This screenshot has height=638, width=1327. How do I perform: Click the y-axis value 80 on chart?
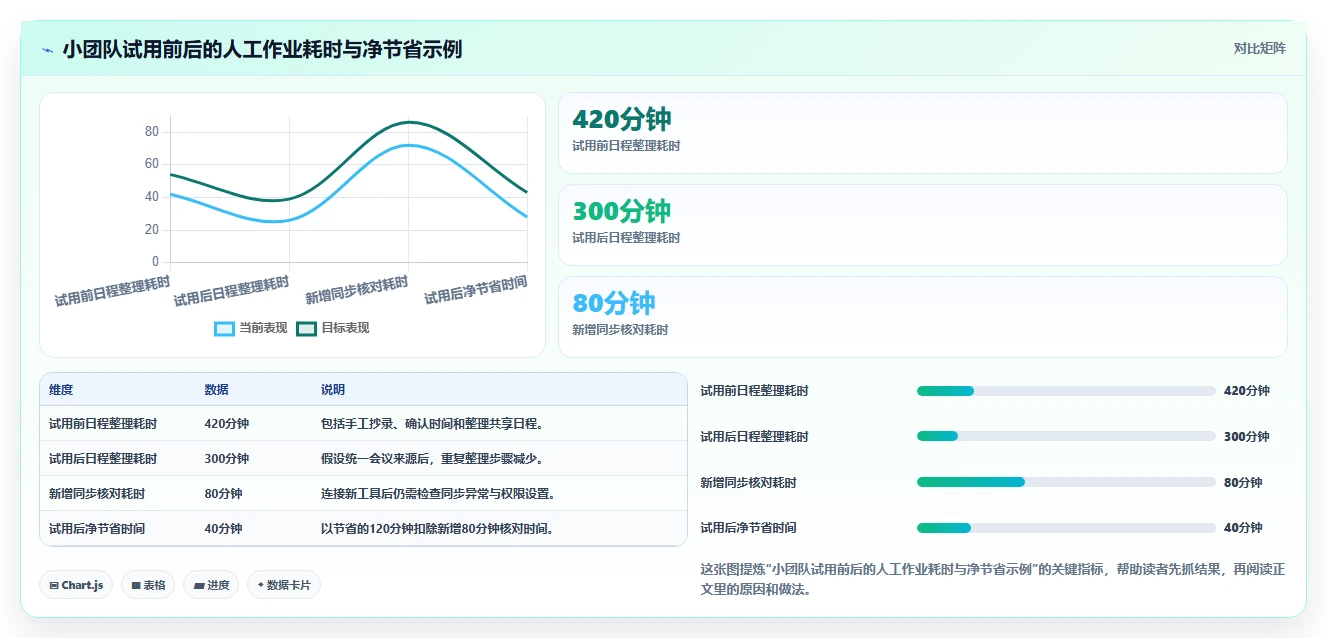point(152,131)
